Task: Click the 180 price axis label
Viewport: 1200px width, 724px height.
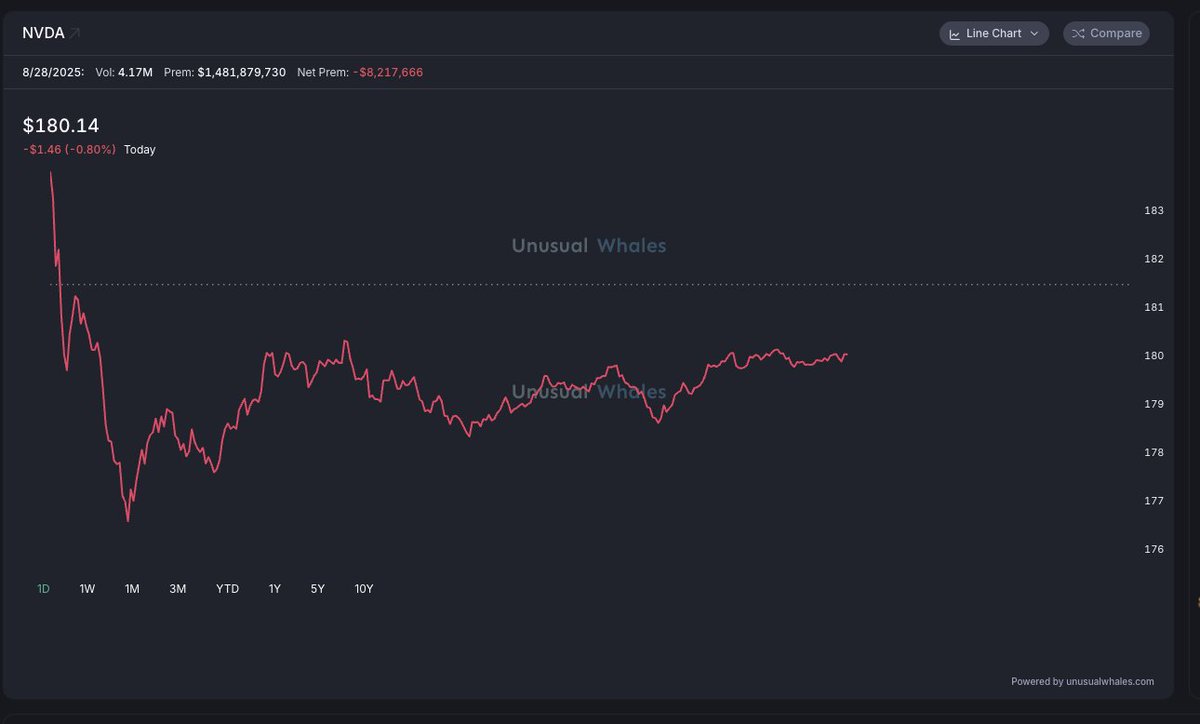Action: pyautogui.click(x=1153, y=356)
